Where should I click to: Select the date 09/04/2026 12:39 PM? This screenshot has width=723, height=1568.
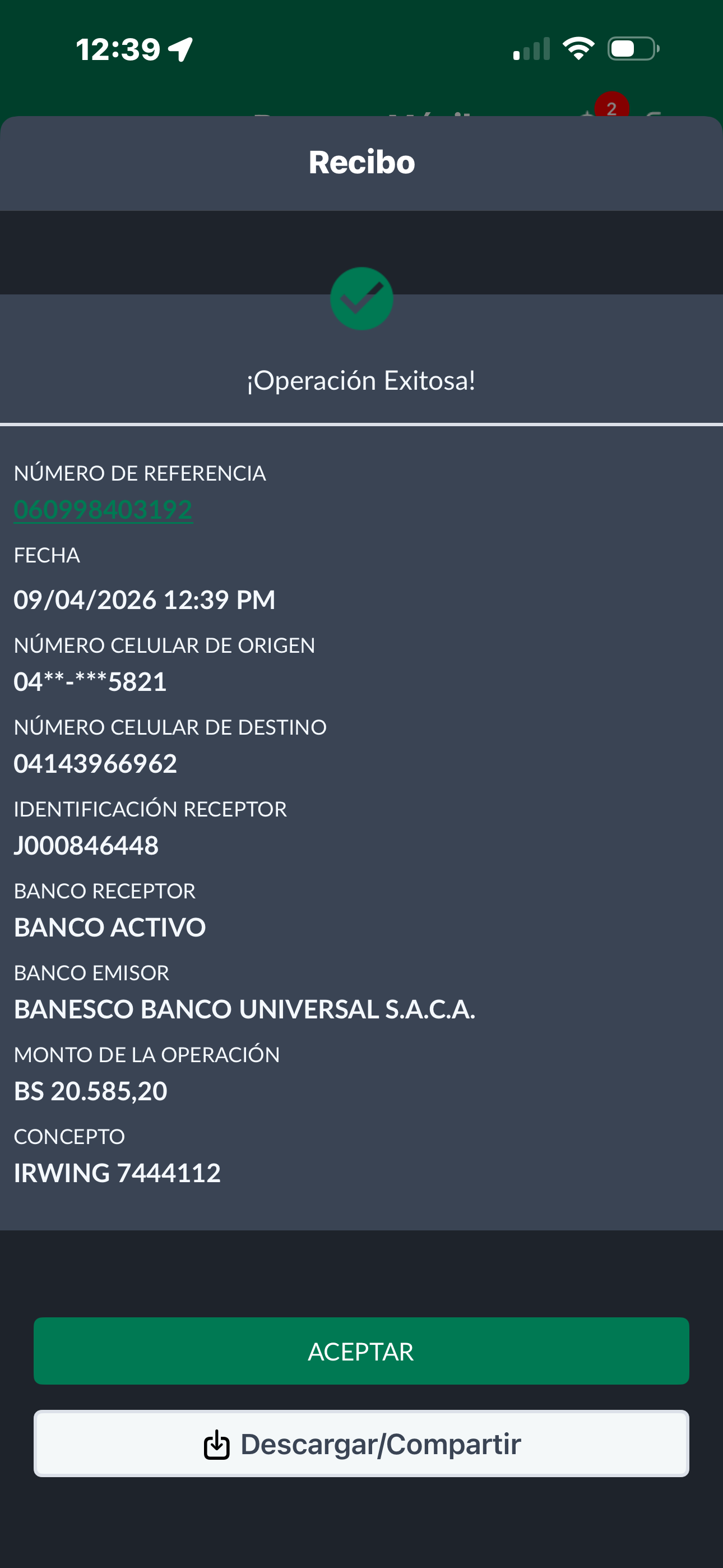pos(144,599)
